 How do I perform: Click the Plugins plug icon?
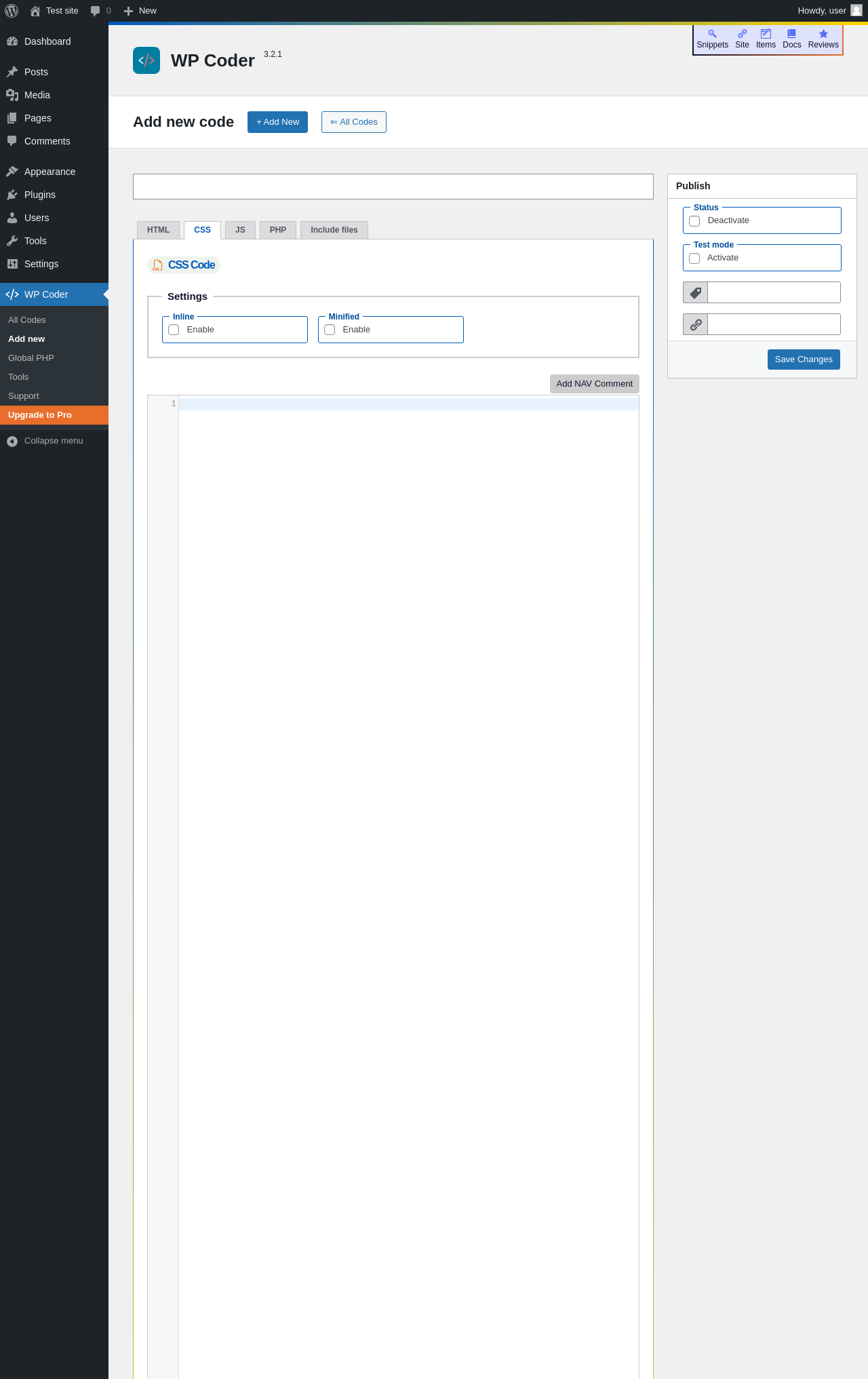[x=12, y=195]
